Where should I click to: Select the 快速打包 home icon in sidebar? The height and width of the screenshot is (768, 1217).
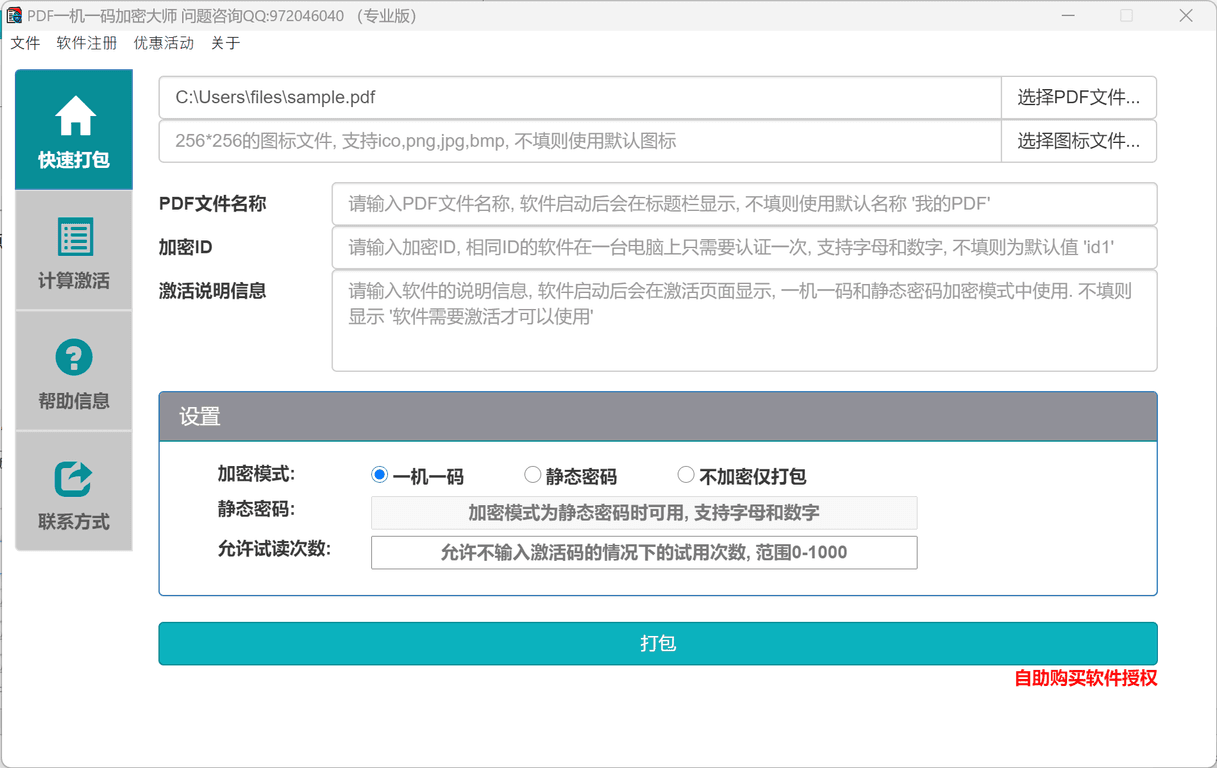73,120
